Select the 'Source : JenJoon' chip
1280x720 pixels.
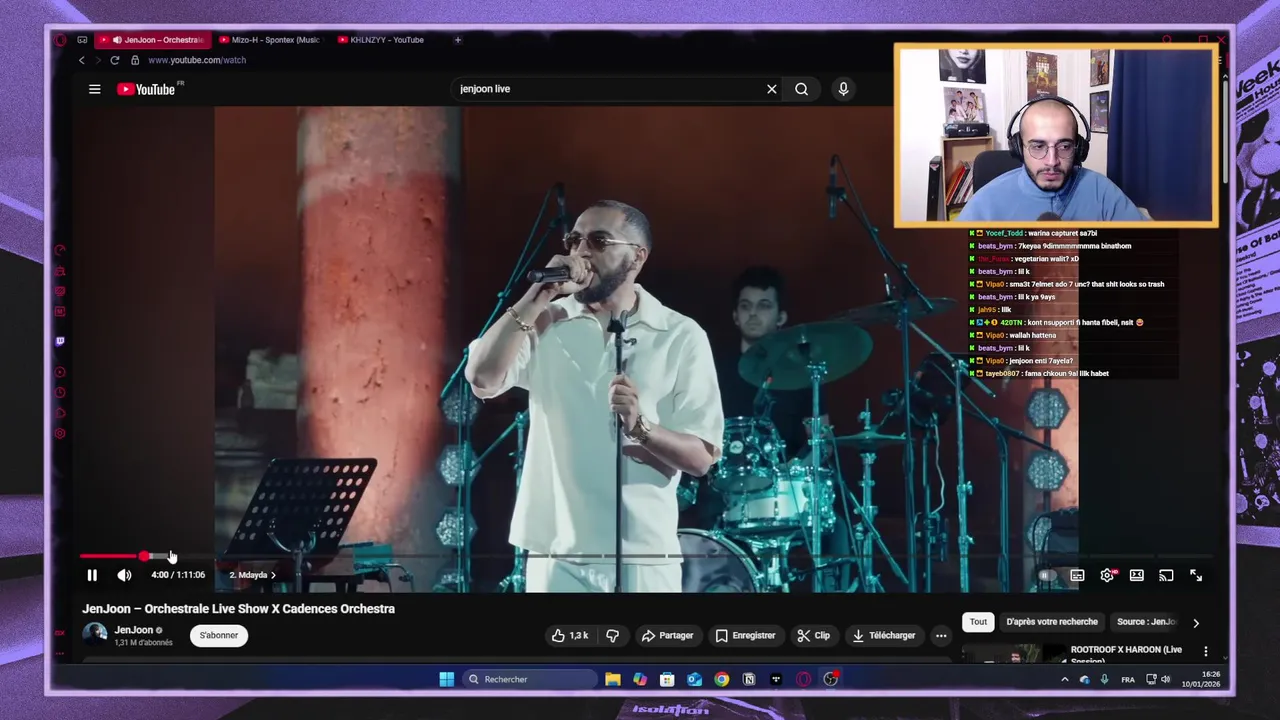point(1146,622)
